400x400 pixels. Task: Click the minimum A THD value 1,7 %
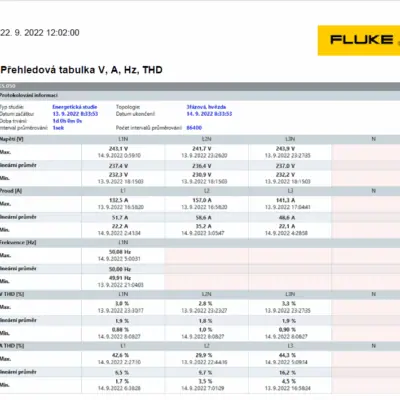122,381
